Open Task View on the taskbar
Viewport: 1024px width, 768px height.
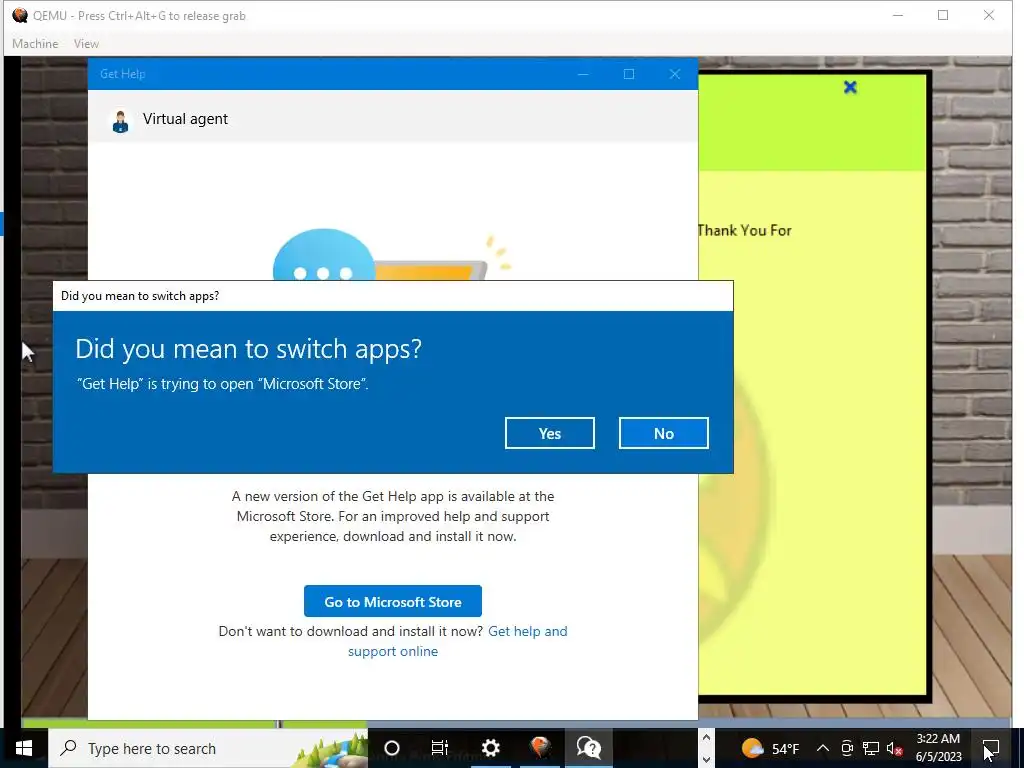click(440, 748)
